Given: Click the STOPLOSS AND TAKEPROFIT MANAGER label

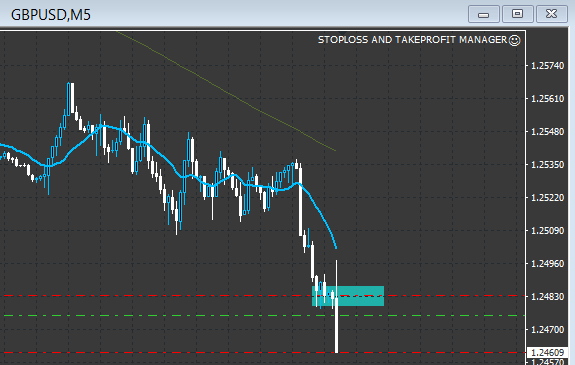Looking at the screenshot, I should (412, 40).
